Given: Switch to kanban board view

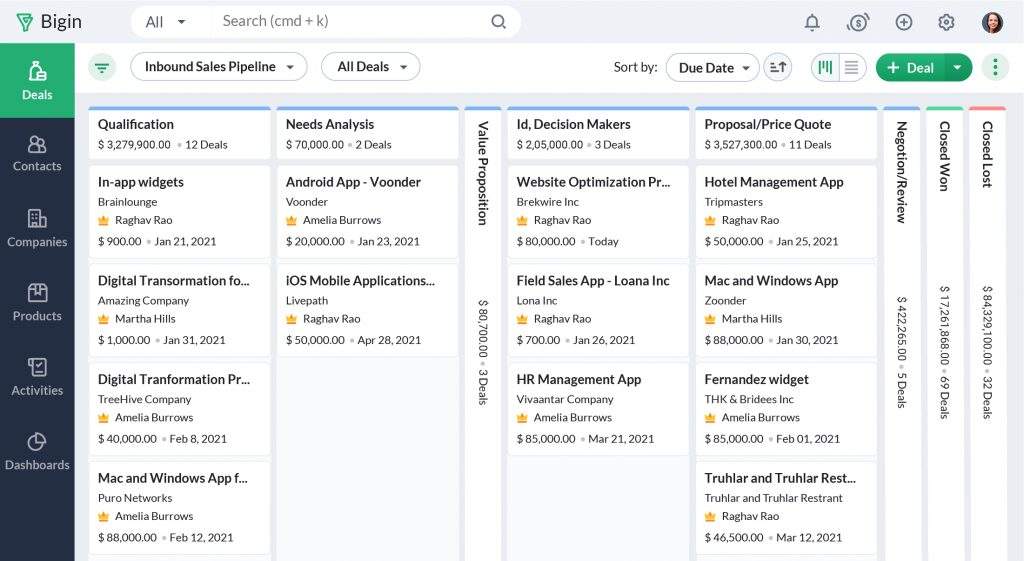Looking at the screenshot, I should (x=825, y=67).
